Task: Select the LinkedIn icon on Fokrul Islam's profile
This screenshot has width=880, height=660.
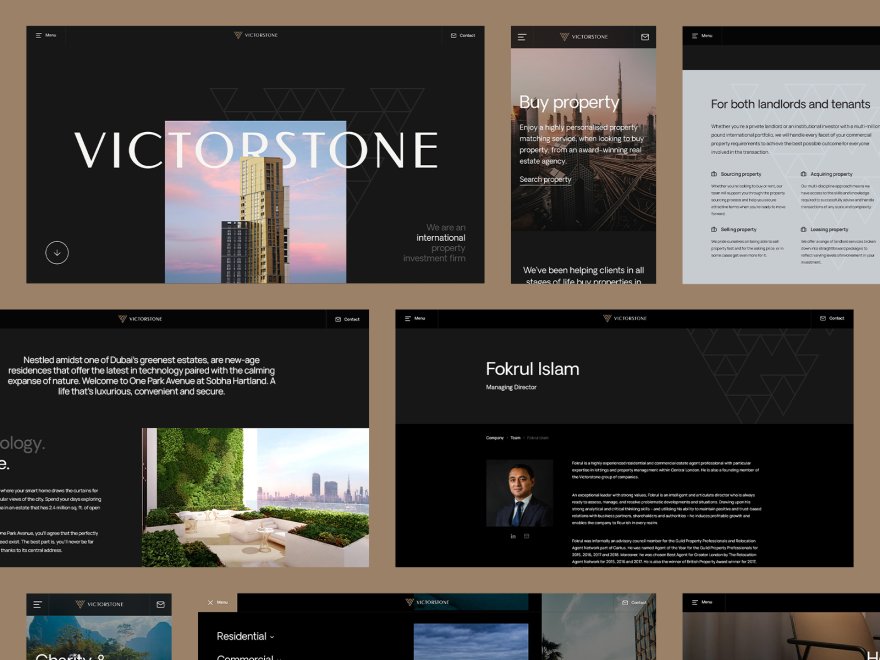Action: [x=513, y=536]
